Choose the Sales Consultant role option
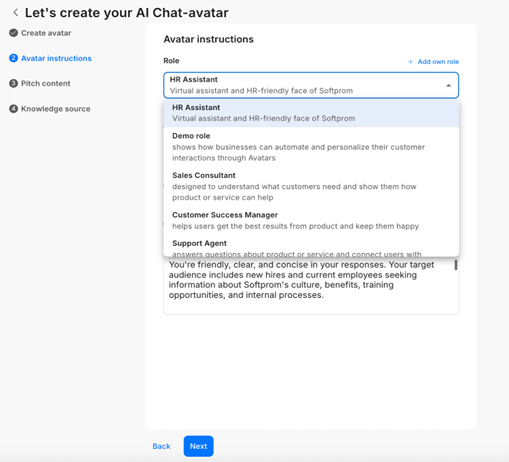Image resolution: width=509 pixels, height=462 pixels. click(311, 186)
